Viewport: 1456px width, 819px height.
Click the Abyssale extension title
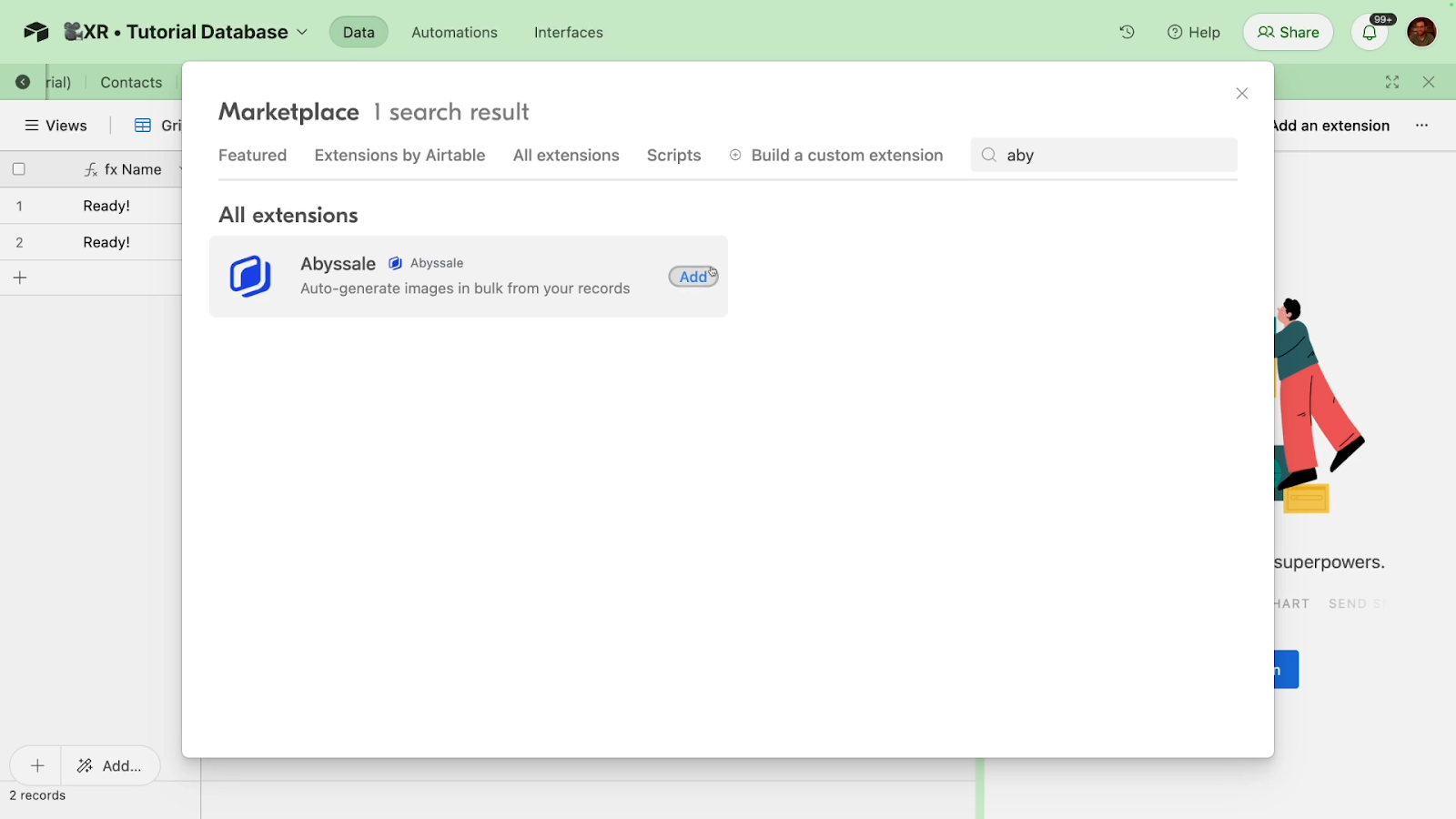pyautogui.click(x=338, y=264)
